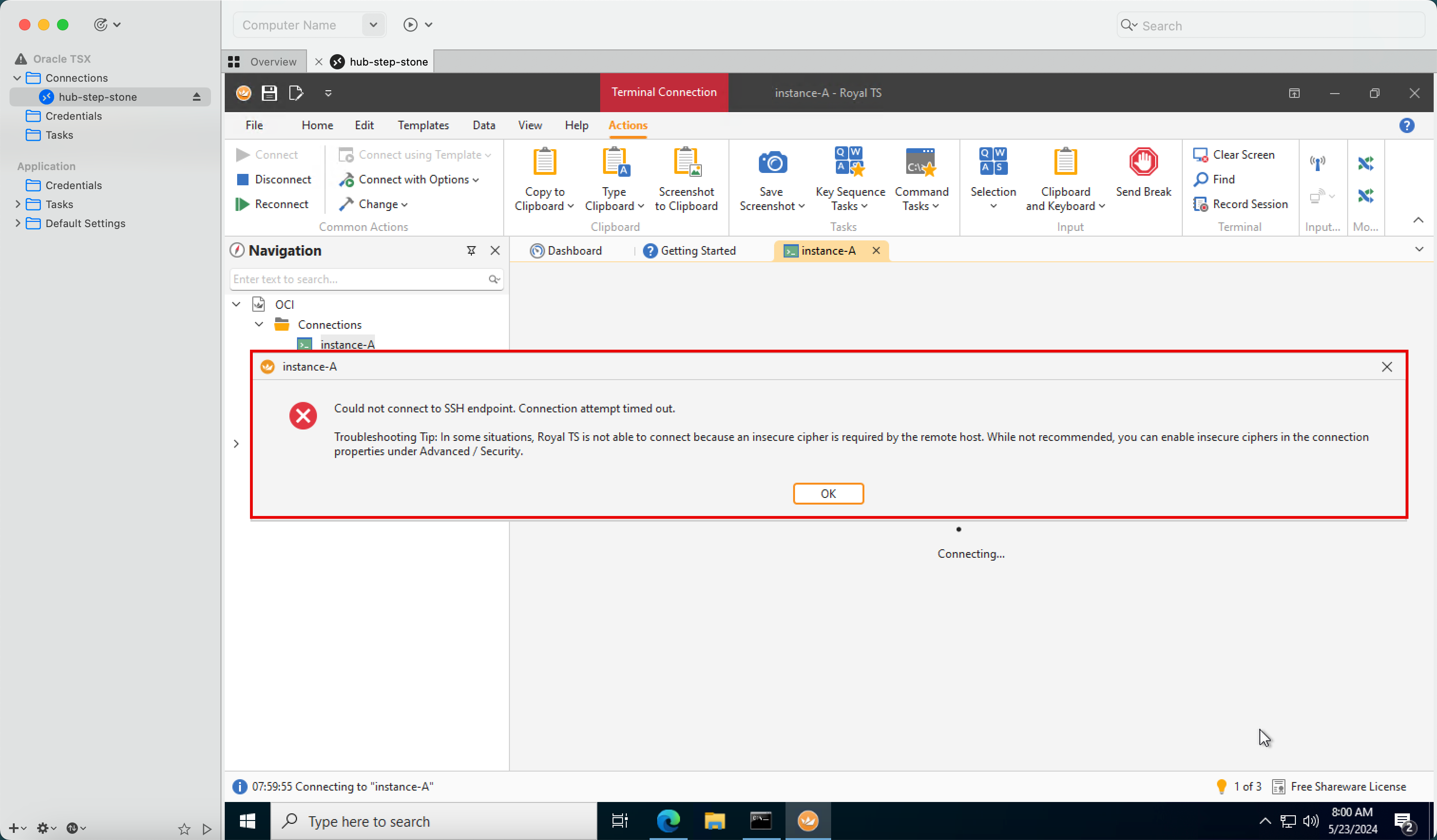Expand the Default Settings folder
This screenshot has height=840, width=1437.
18,223
